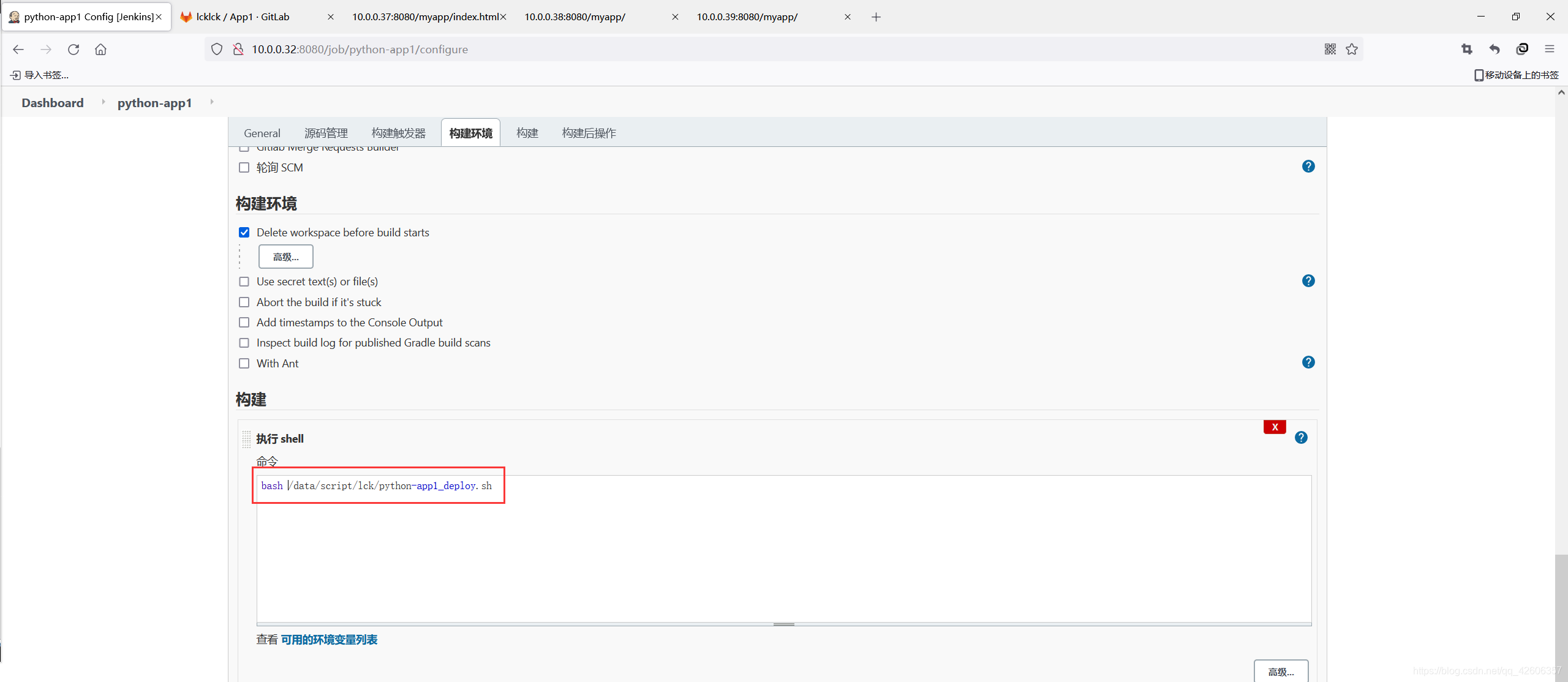The height and width of the screenshot is (682, 1568).
Task: Switch to the 构建后操作 tab
Action: click(x=589, y=133)
